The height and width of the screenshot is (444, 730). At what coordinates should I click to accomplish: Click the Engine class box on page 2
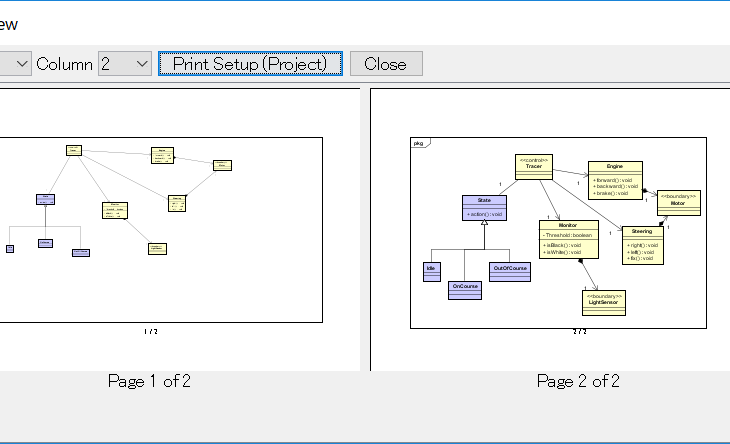click(615, 178)
